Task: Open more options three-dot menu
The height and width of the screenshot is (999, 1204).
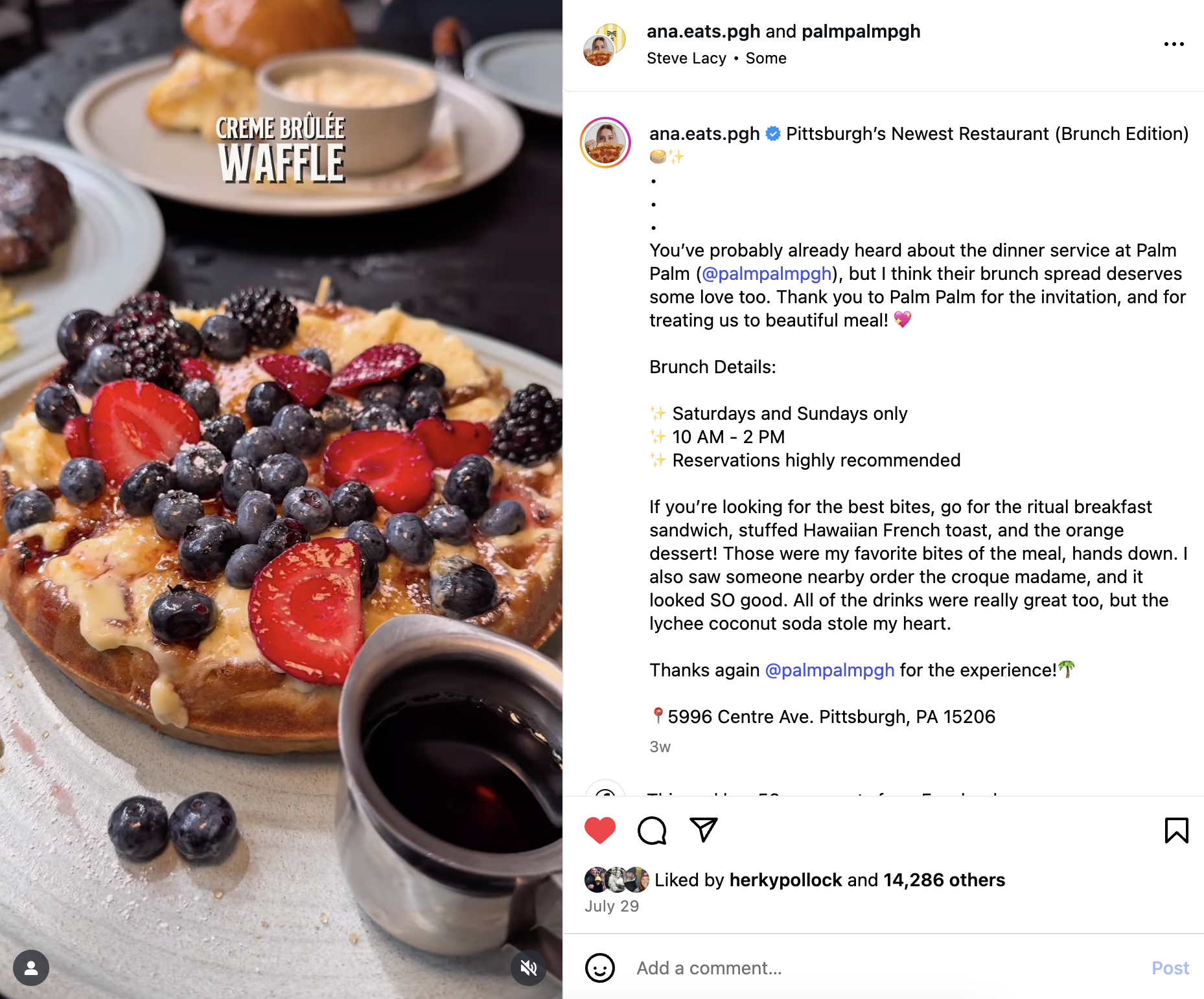Action: click(1174, 44)
